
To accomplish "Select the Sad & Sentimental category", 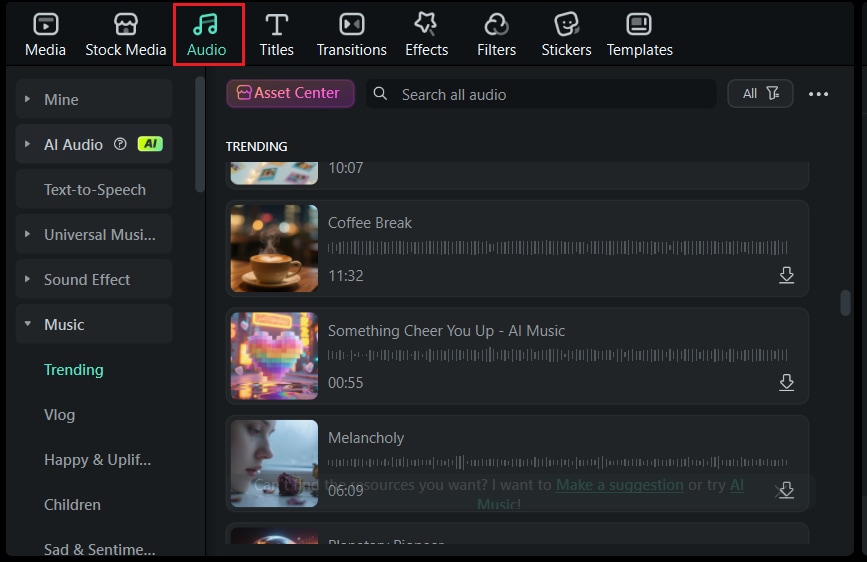I will 100,549.
